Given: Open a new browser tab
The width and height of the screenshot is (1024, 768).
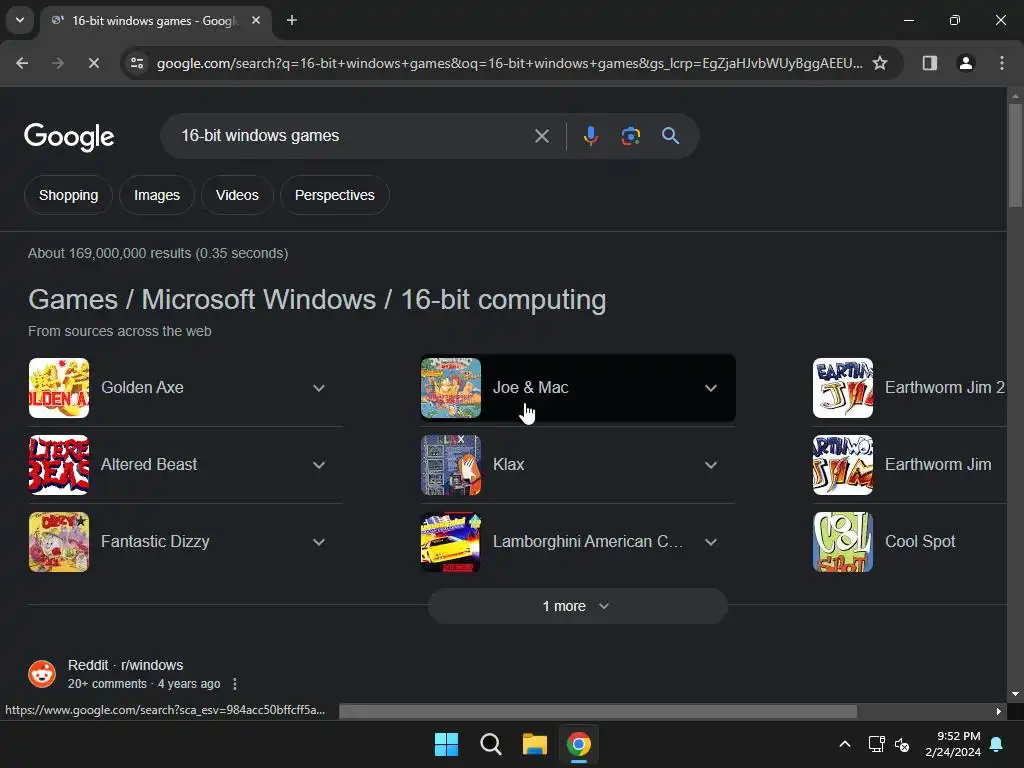Looking at the screenshot, I should tap(292, 20).
